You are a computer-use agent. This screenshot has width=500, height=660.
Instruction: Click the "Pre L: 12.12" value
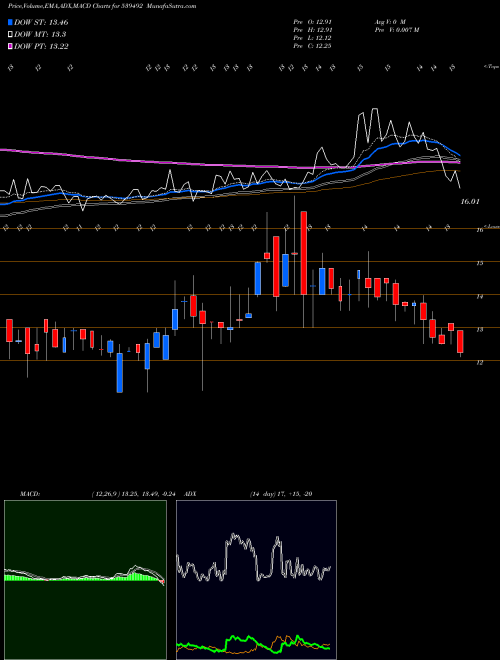(x=313, y=37)
